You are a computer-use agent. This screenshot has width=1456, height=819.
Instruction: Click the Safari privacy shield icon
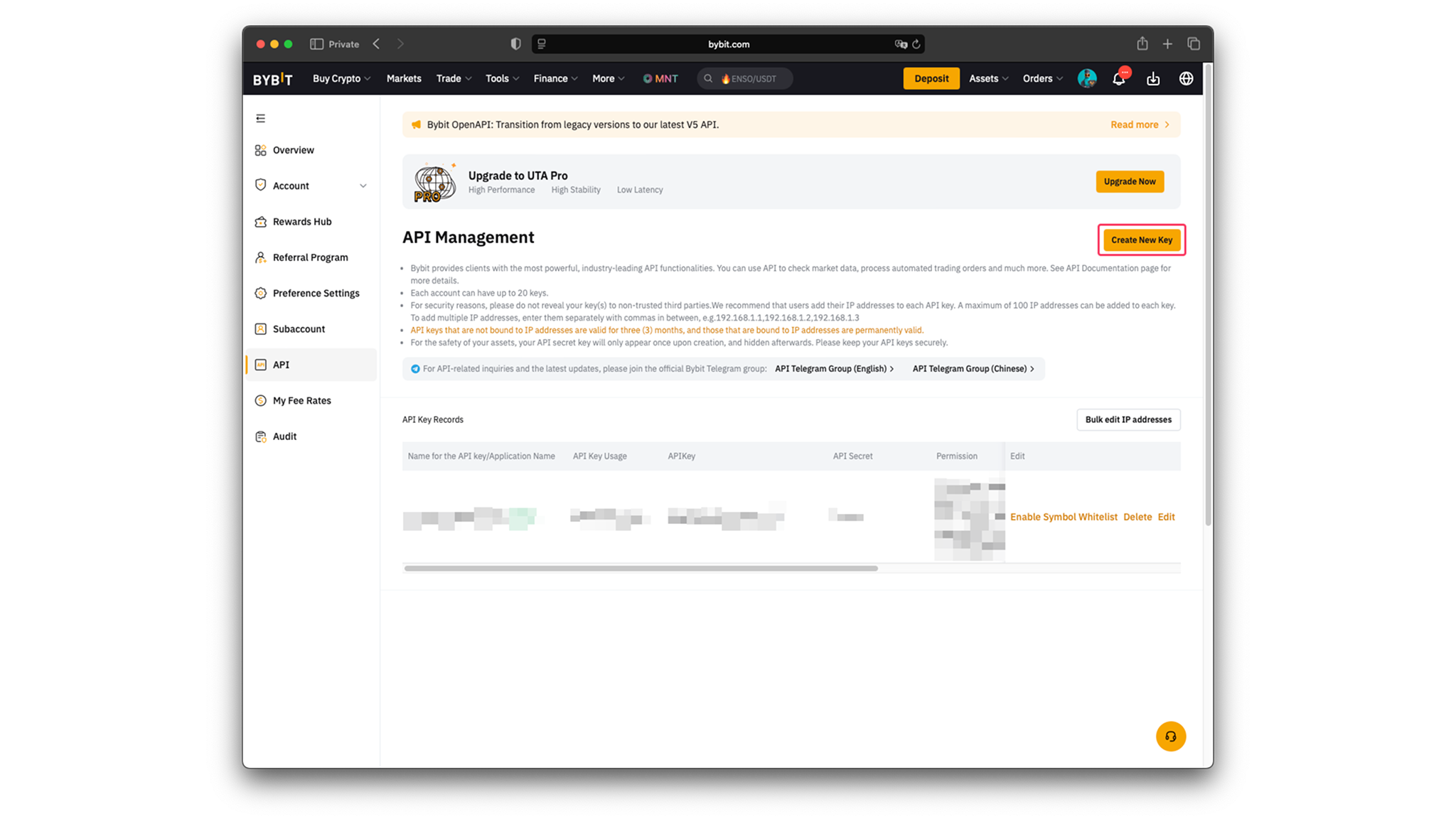point(515,44)
